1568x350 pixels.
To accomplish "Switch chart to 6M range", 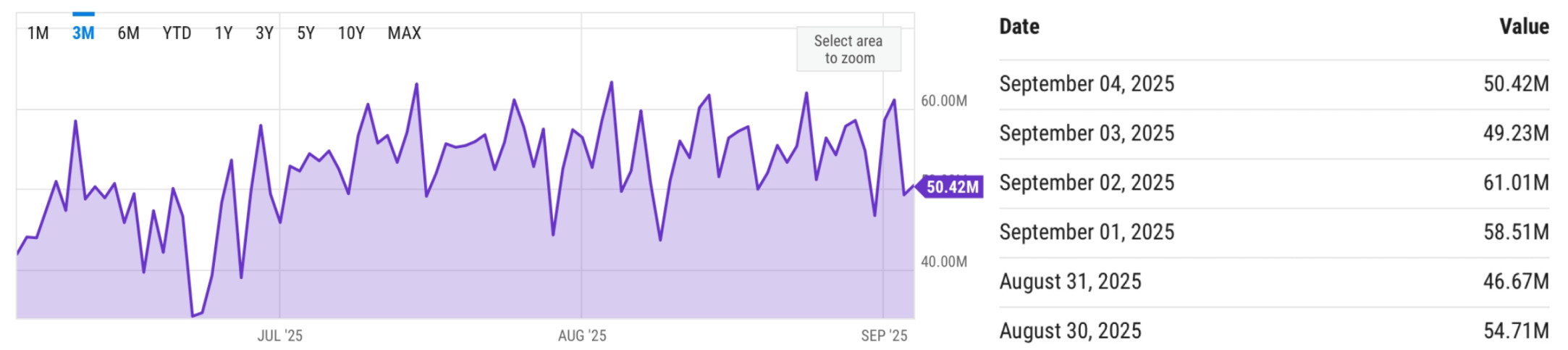I will [128, 33].
